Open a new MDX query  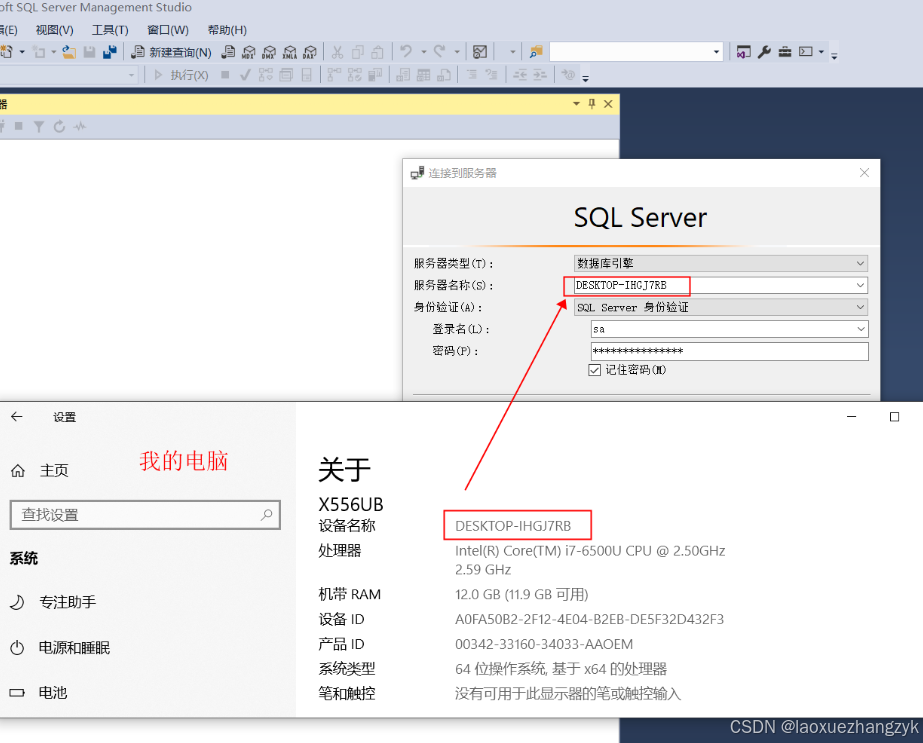click(249, 52)
